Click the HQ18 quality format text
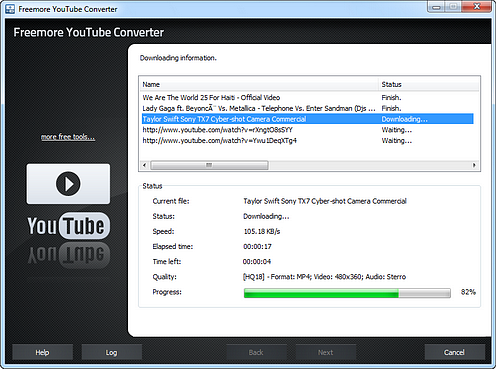This screenshot has width=496, height=369. pyautogui.click(x=324, y=277)
